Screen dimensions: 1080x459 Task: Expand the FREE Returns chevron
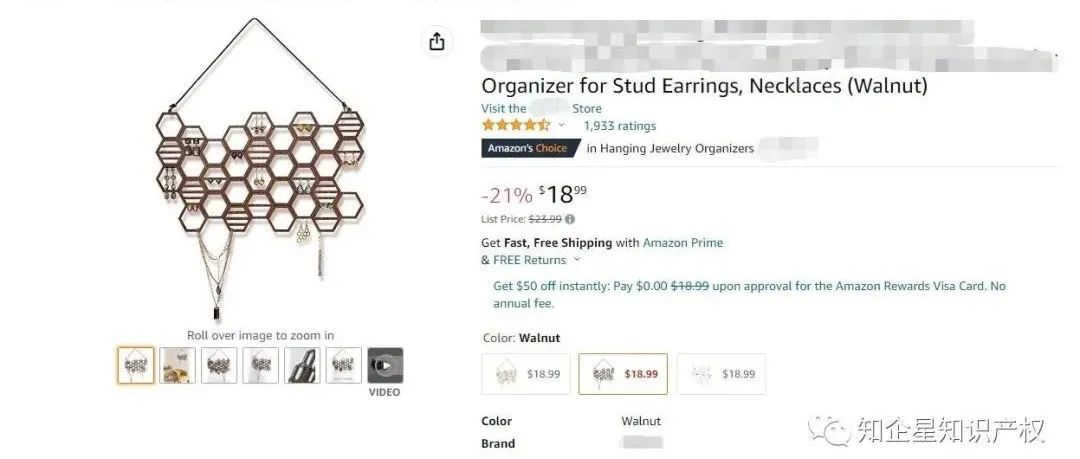point(577,260)
